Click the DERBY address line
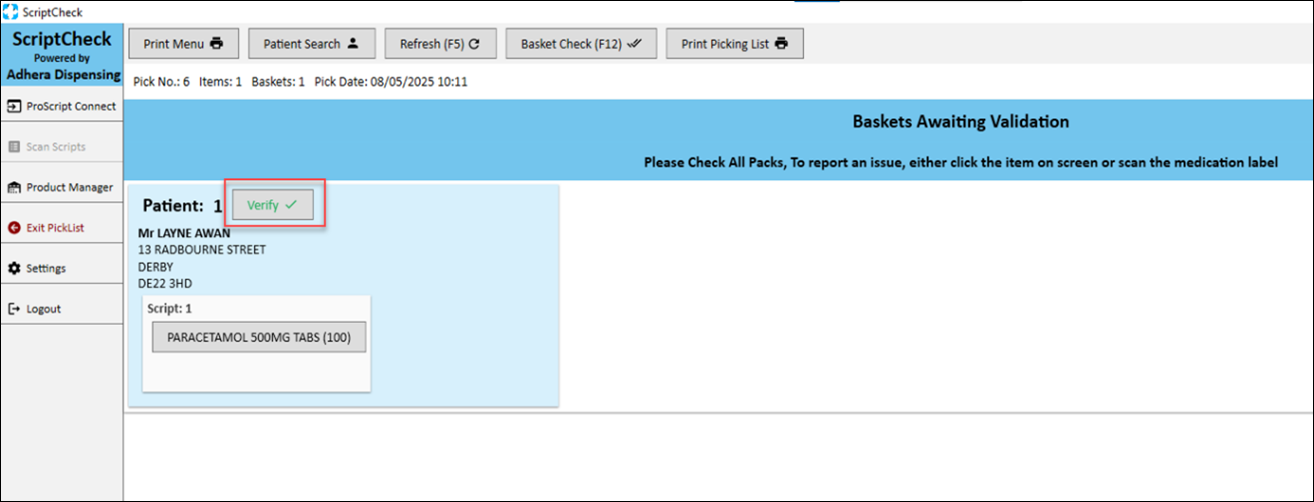The image size is (1314, 502). click(x=155, y=267)
